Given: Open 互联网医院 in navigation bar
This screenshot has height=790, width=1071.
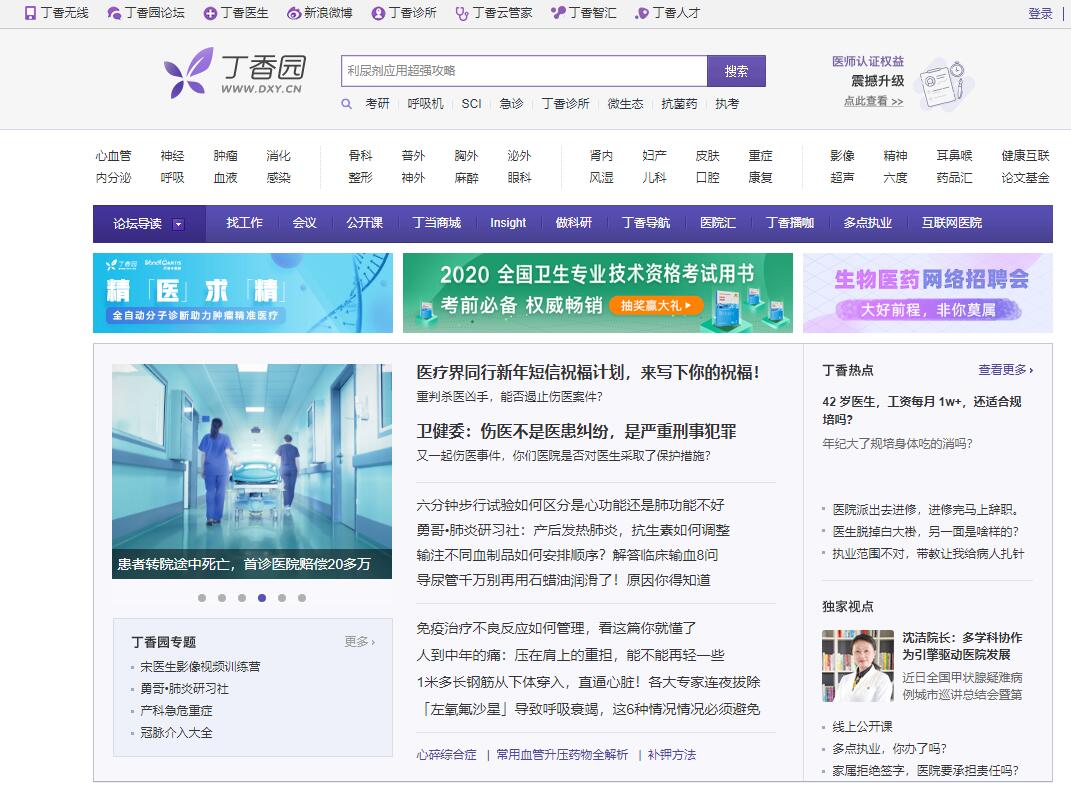Looking at the screenshot, I should 951,223.
